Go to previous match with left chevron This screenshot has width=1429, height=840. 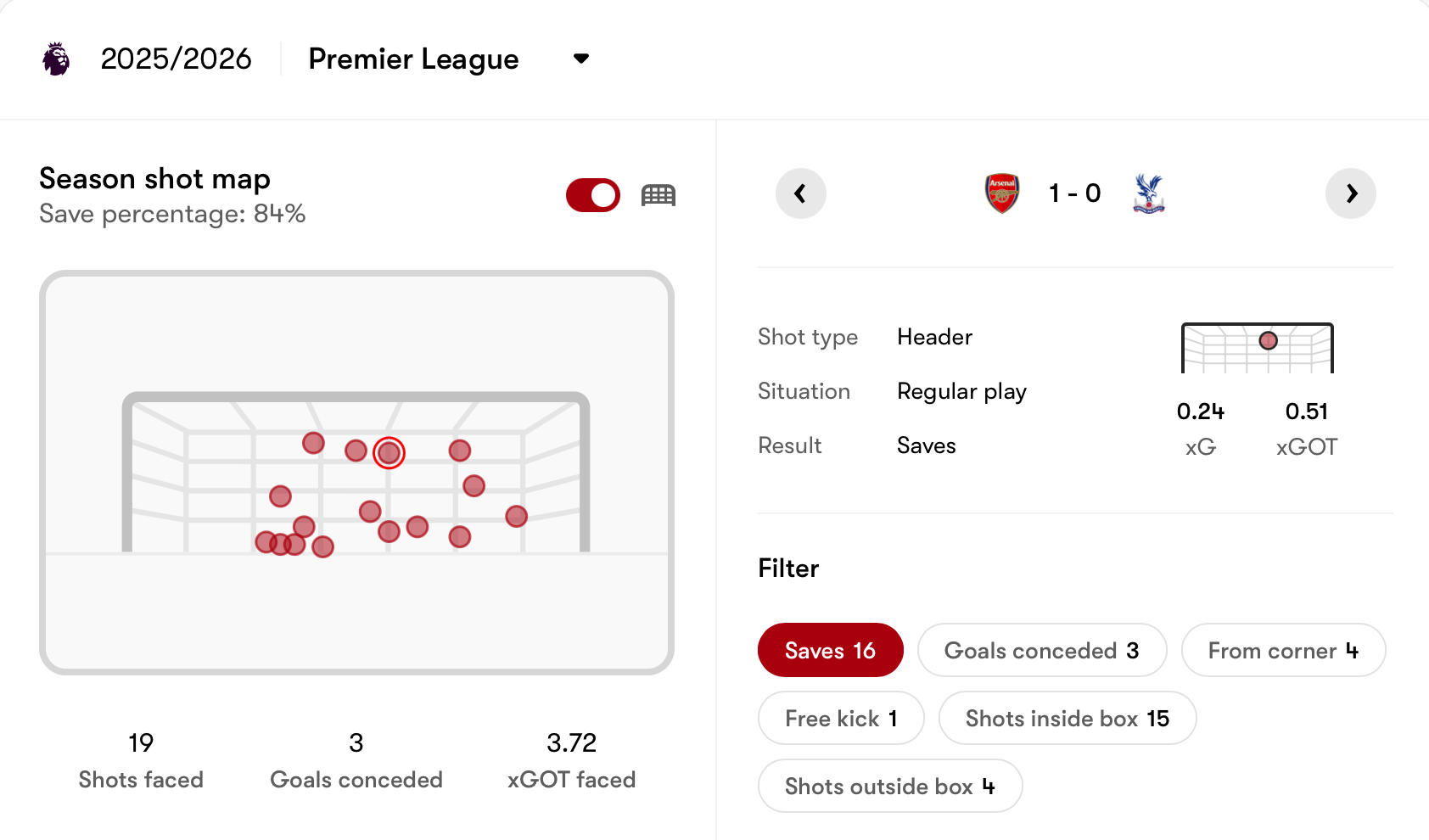(x=800, y=193)
